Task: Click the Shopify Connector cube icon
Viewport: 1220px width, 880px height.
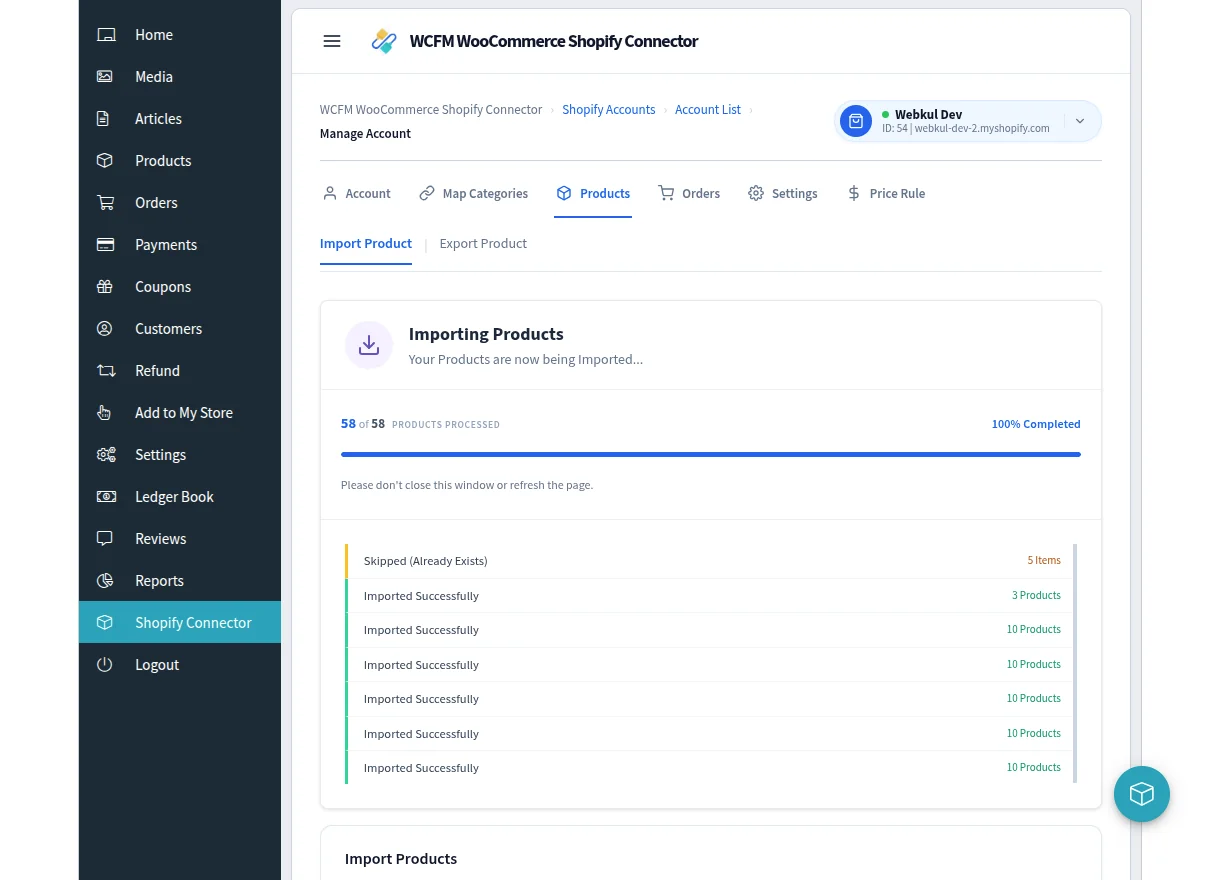Action: pos(105,623)
